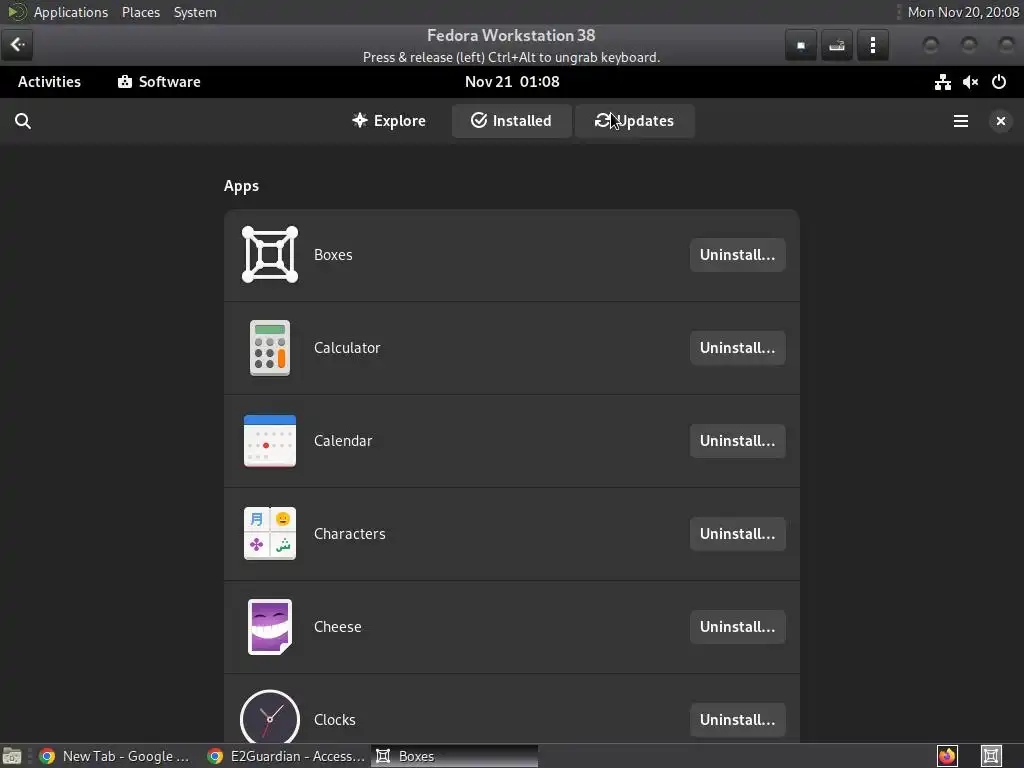Open the hamburger main menu
This screenshot has height=768, width=1024.
tap(961, 121)
